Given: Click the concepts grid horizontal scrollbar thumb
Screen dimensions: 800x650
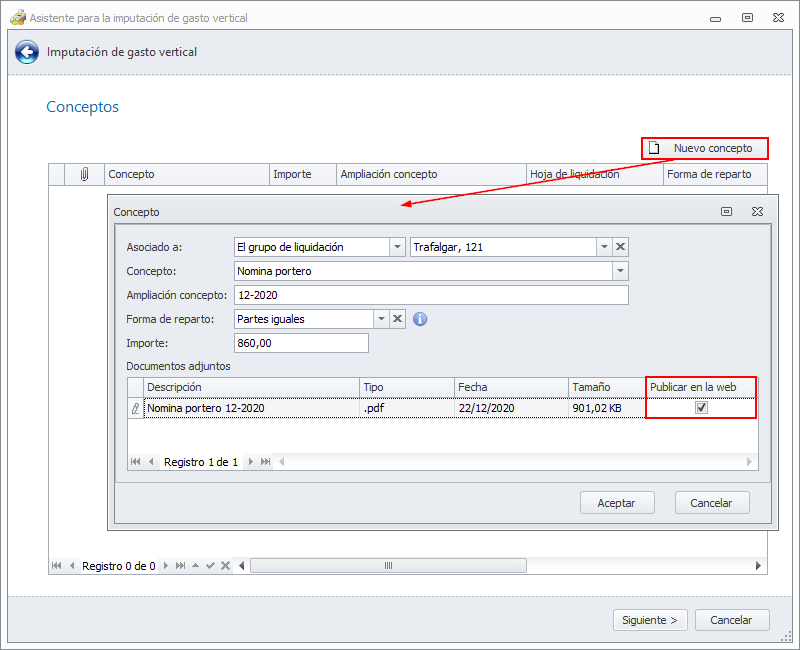Looking at the screenshot, I should tap(388, 565).
